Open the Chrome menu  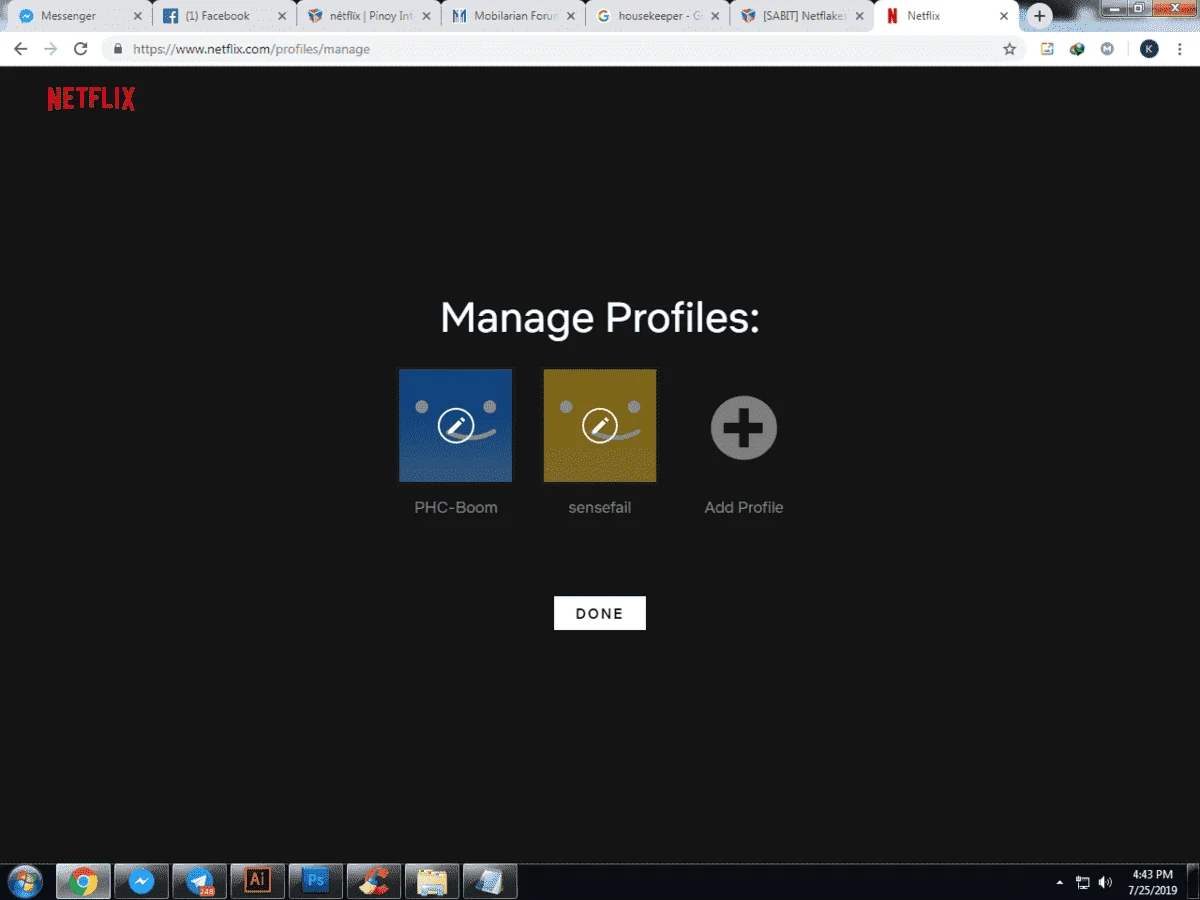(1181, 49)
